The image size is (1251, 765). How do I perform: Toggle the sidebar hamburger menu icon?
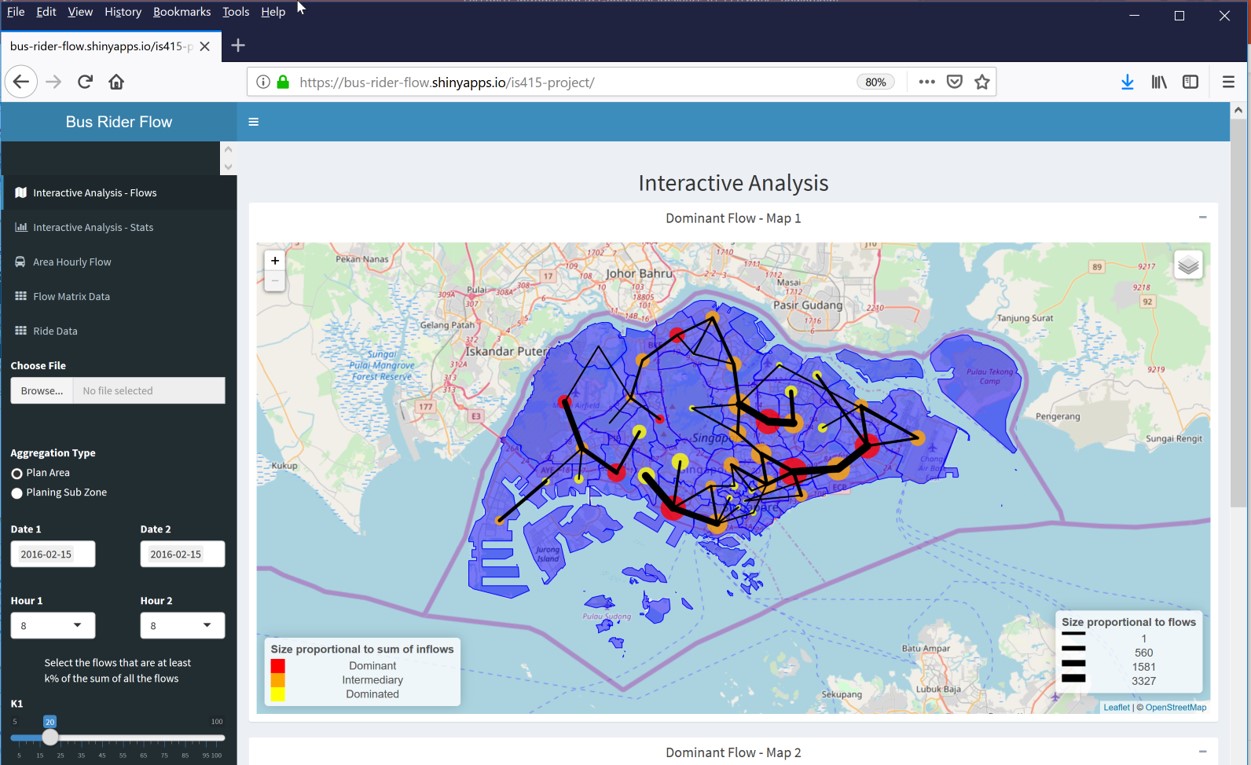(253, 122)
